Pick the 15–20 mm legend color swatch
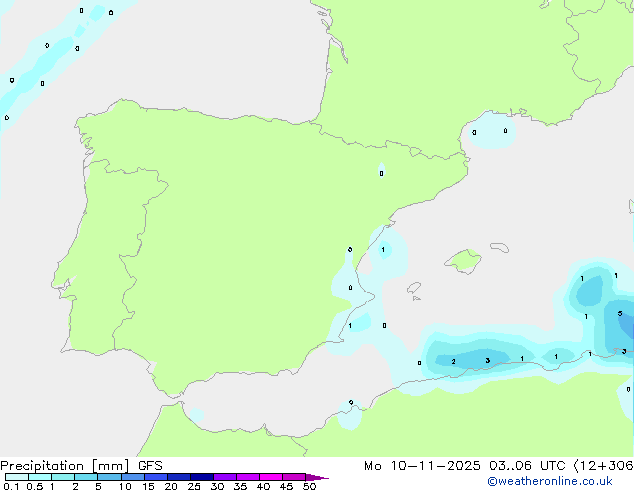Image resolution: width=634 pixels, height=490 pixels. click(155, 477)
